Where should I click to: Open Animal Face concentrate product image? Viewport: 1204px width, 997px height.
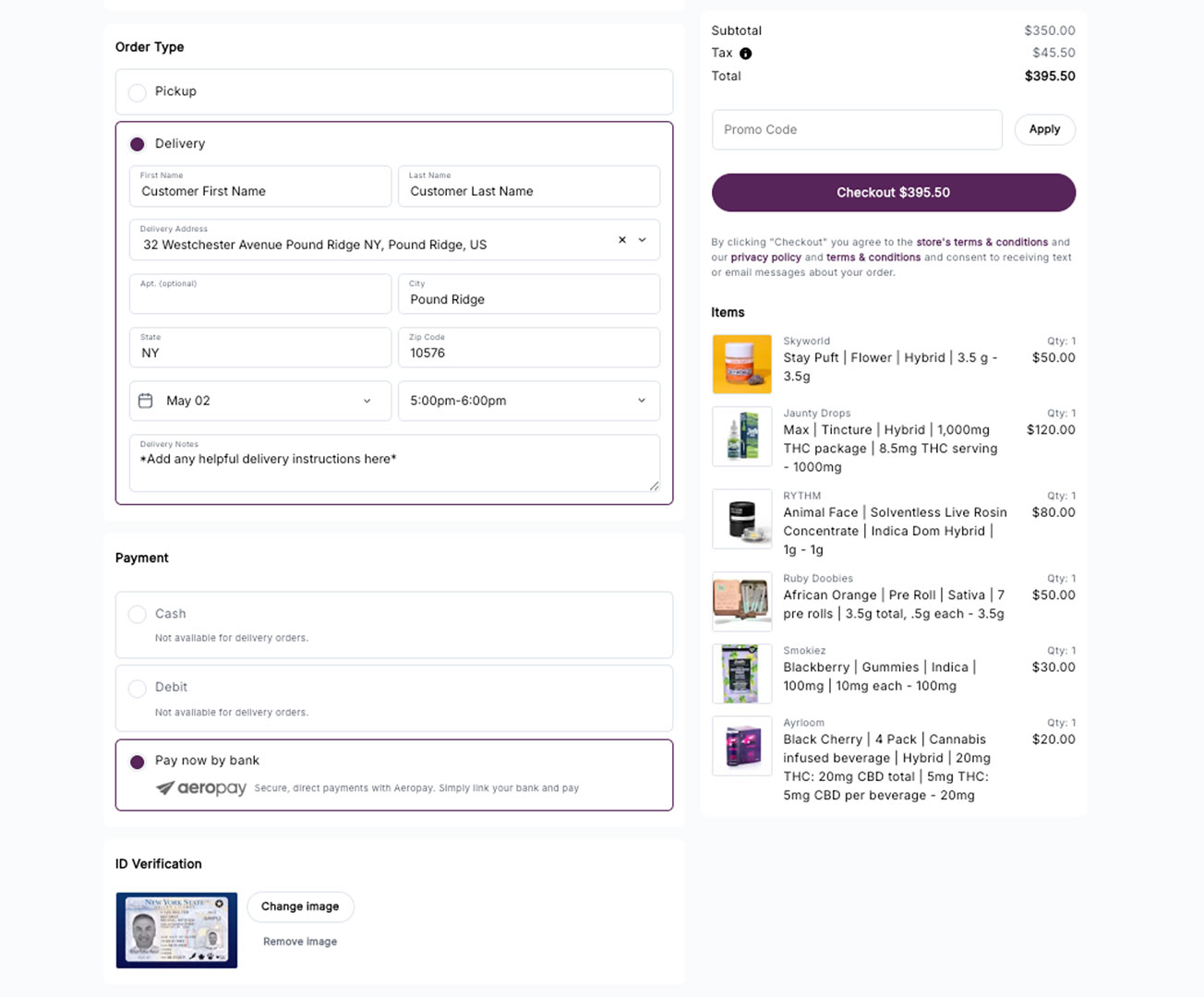pos(741,520)
